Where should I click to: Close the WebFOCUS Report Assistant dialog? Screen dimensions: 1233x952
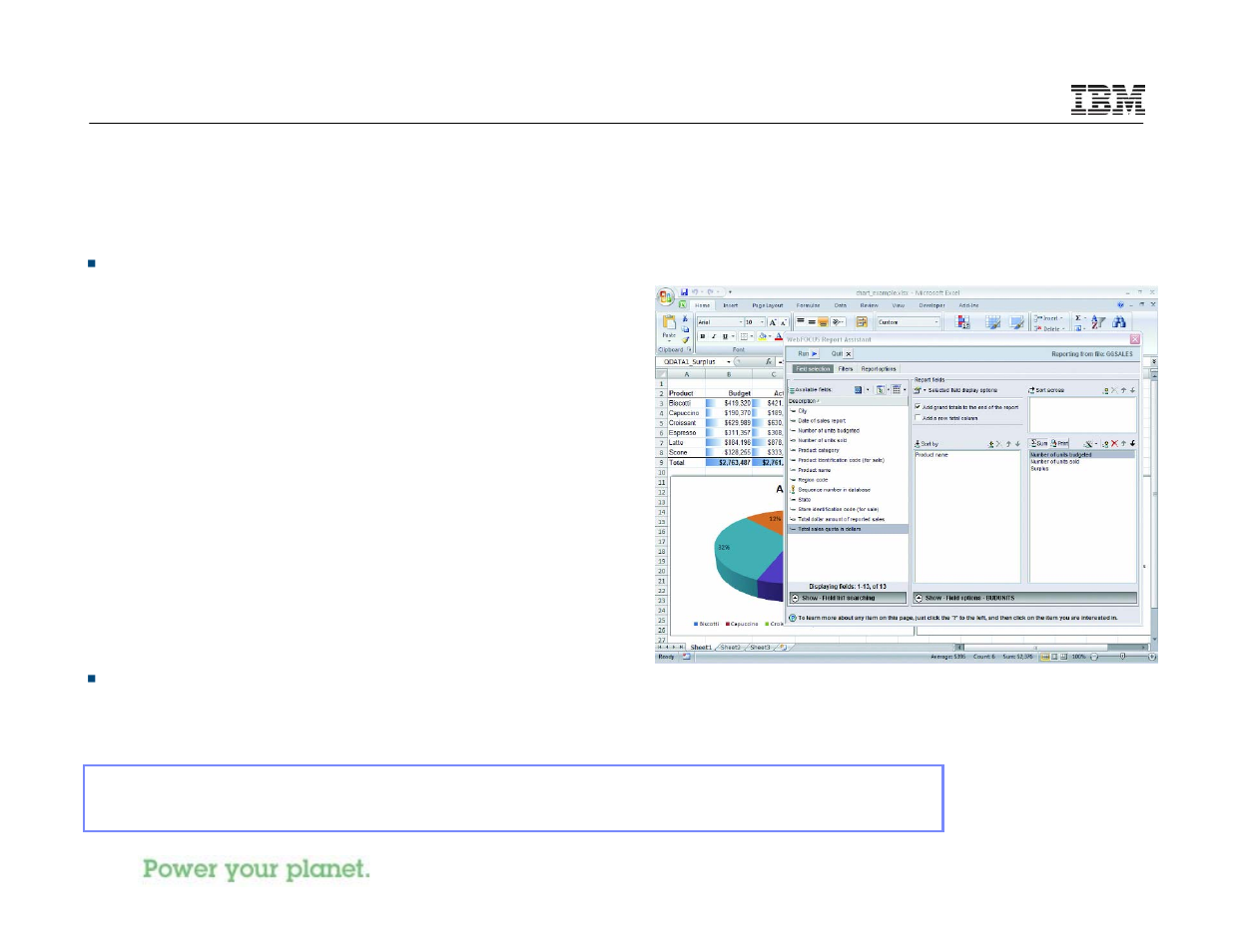tap(1134, 339)
